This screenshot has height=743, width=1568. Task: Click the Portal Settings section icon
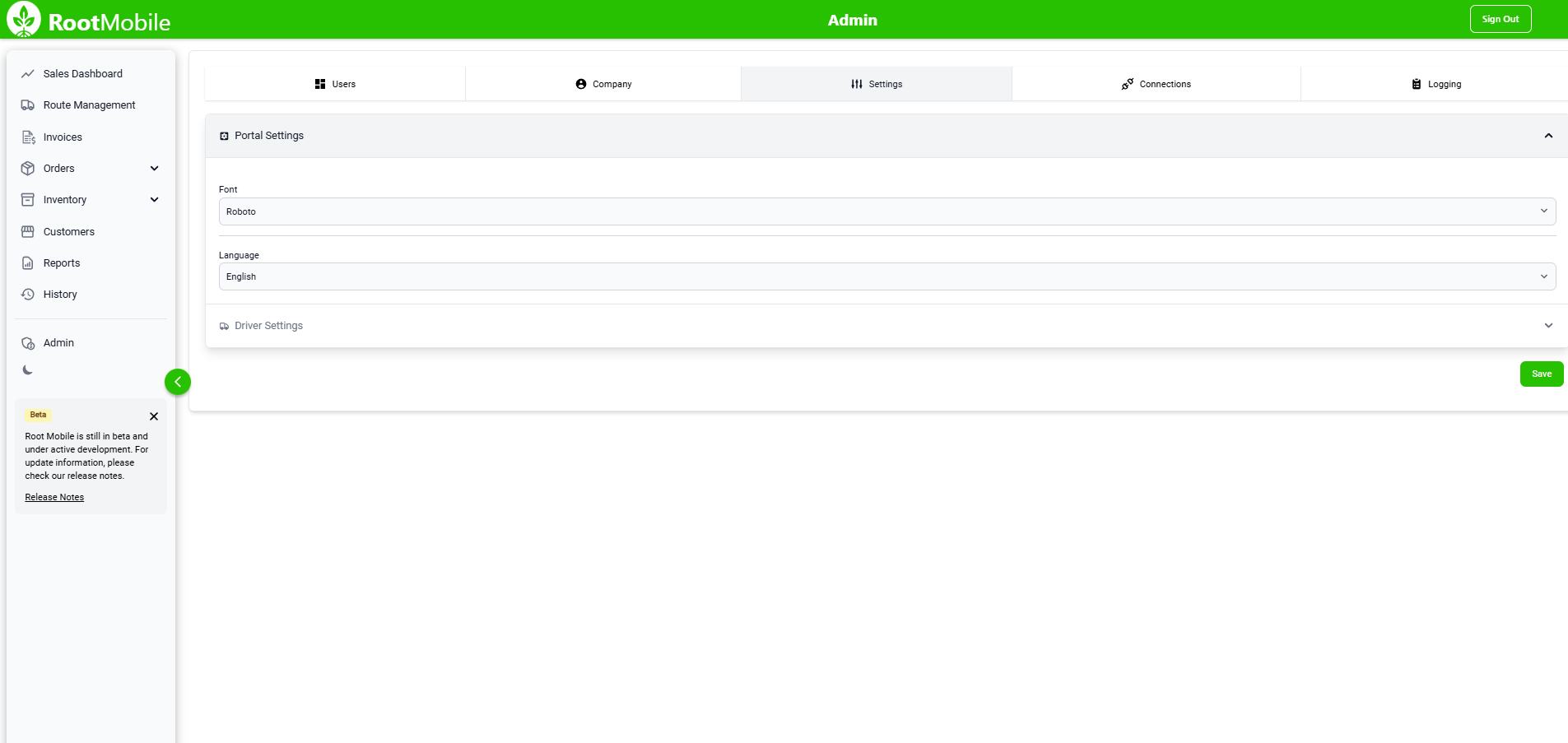pyautogui.click(x=224, y=136)
